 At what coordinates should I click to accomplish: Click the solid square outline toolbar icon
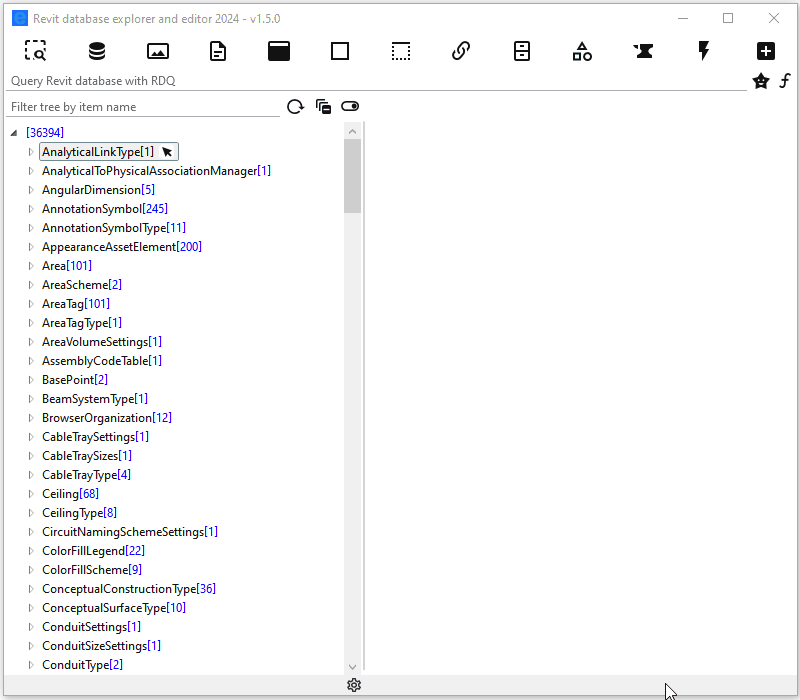tap(340, 51)
